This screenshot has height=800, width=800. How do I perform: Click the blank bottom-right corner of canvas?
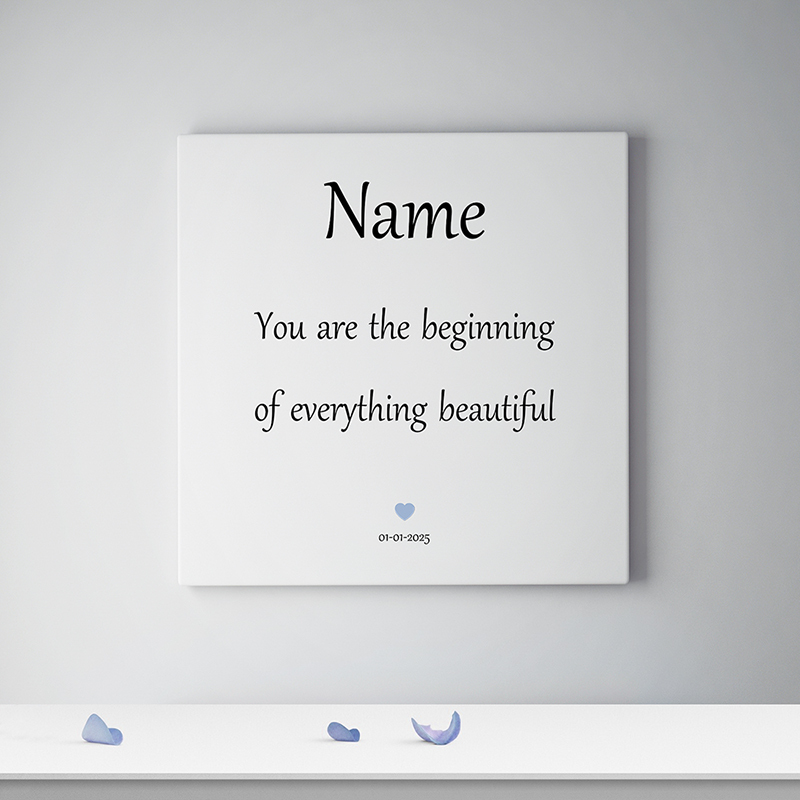coord(600,558)
